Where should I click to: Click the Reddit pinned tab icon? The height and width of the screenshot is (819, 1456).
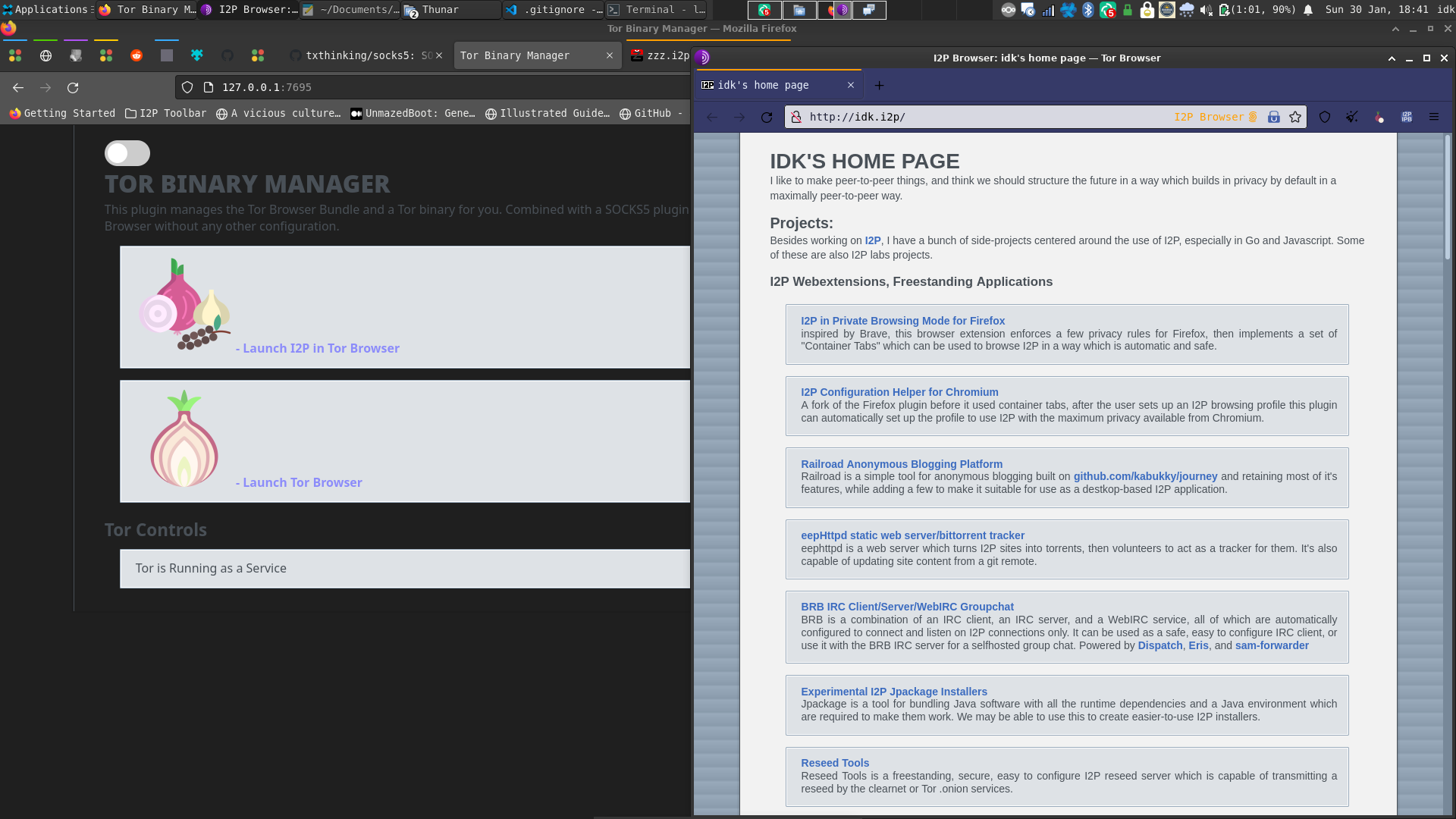136,55
